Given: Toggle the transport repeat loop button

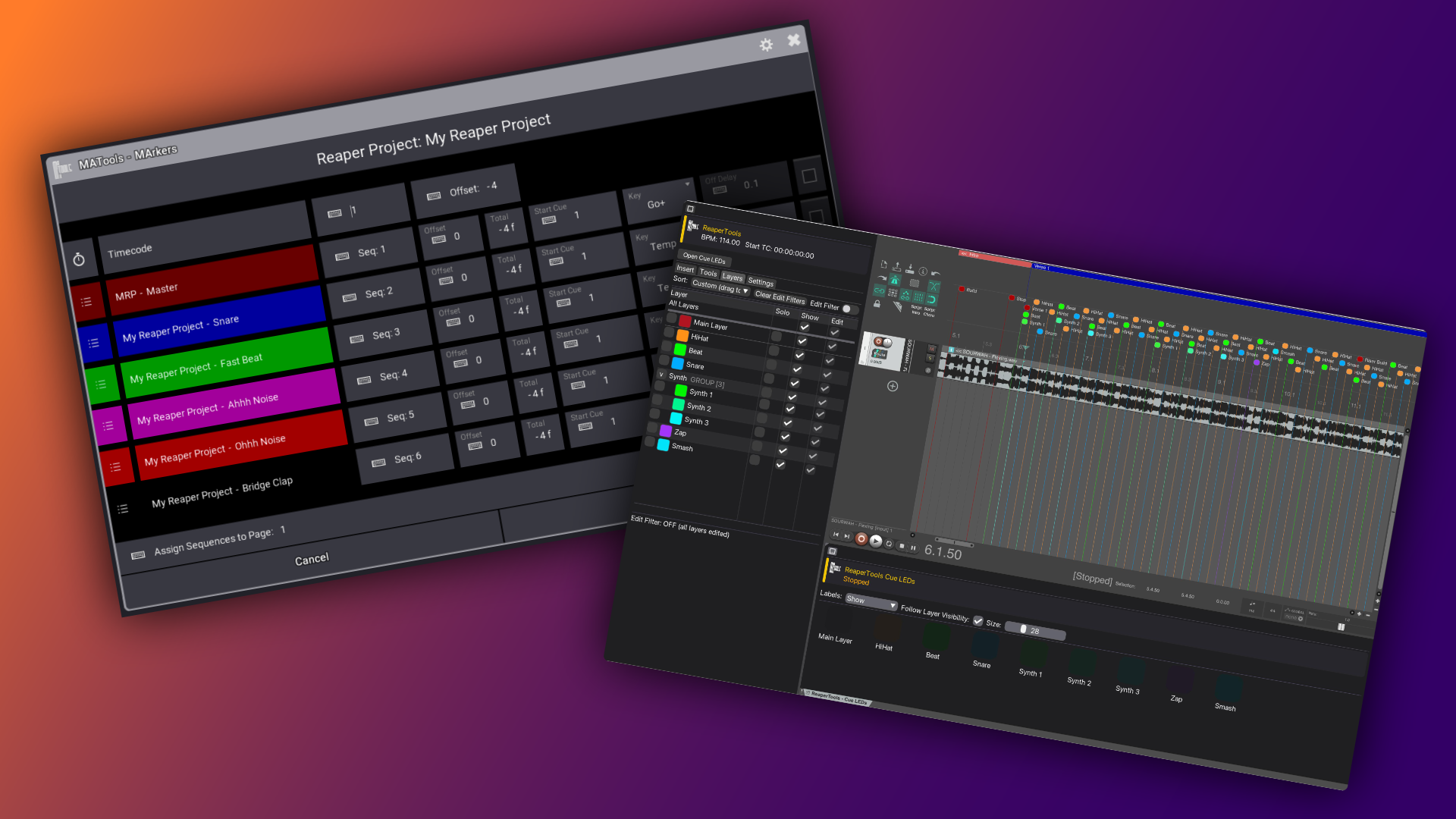Looking at the screenshot, I should point(889,543).
